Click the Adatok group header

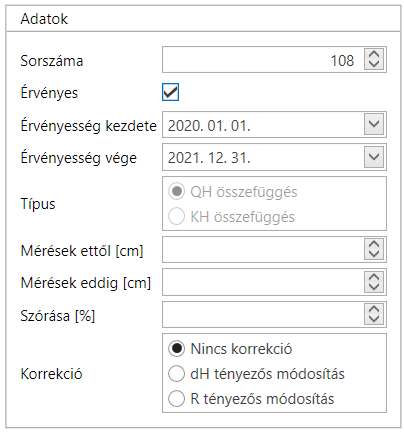coord(44,19)
